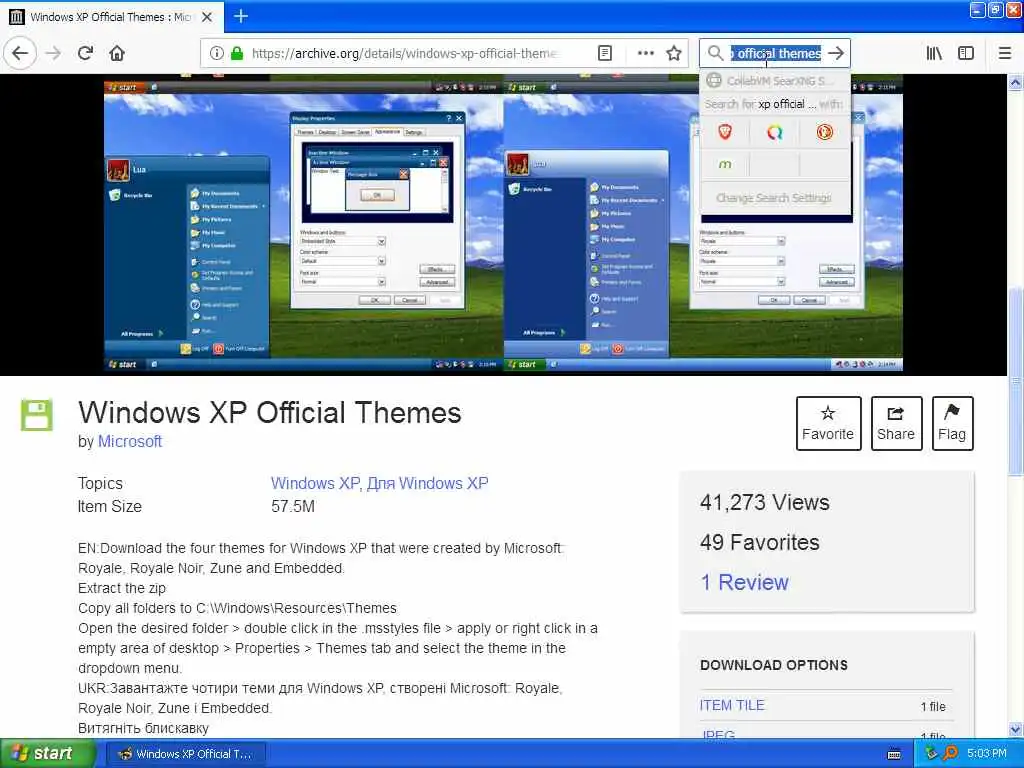Viewport: 1024px width, 768px height.
Task: Click the on-screen keyboard tray icon
Action: (894, 754)
